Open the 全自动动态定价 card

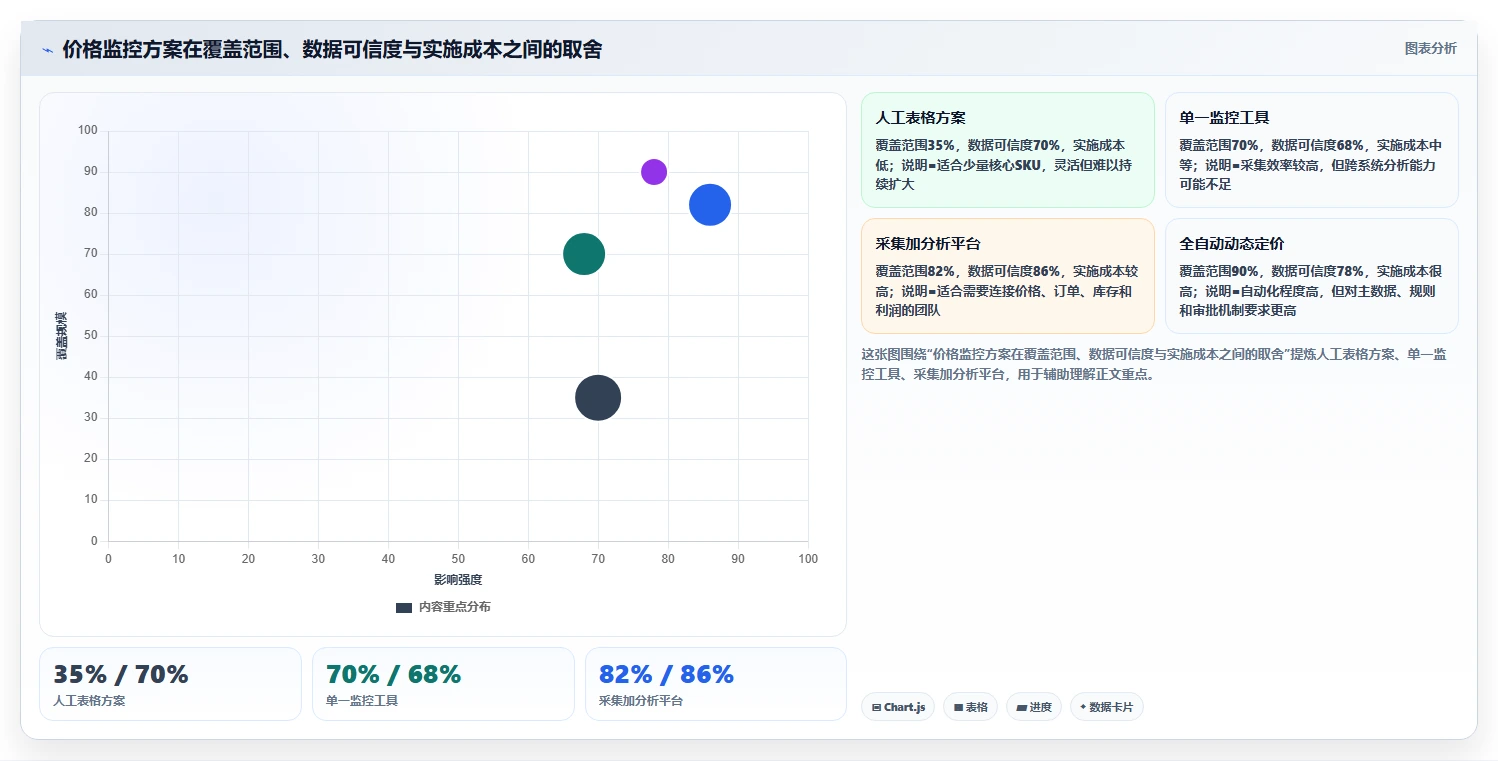coord(1312,276)
